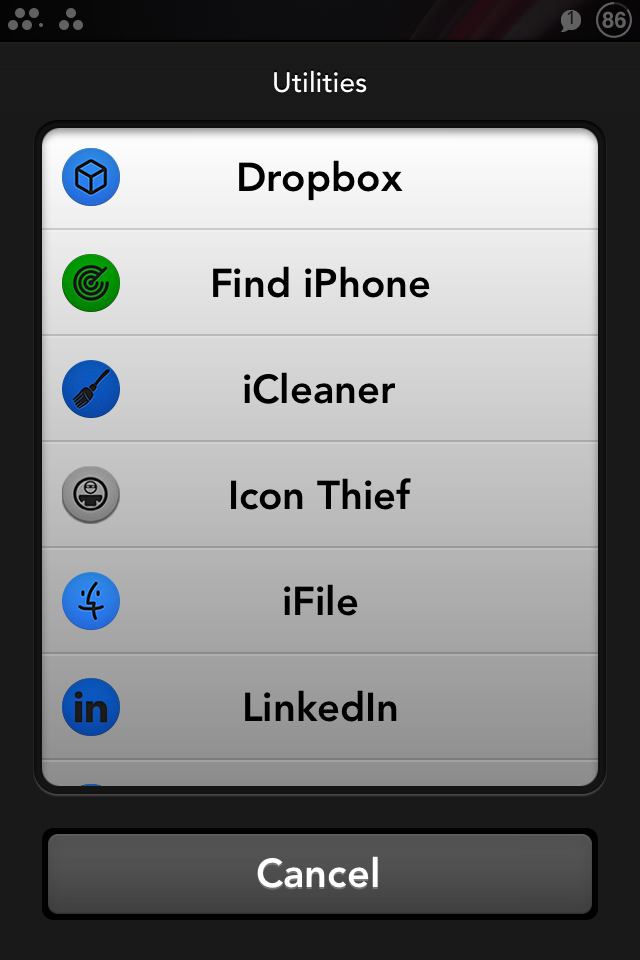Tap the circled 86 battery indicator
The image size is (640, 960).
(x=614, y=20)
